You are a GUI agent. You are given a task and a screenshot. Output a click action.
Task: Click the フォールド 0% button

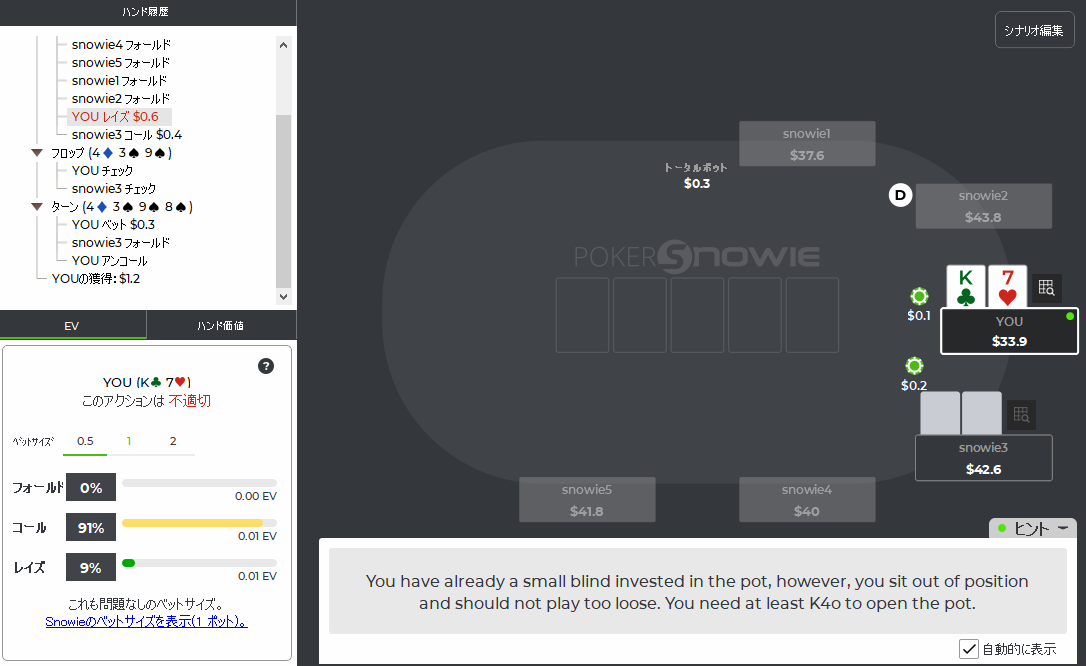click(x=91, y=488)
